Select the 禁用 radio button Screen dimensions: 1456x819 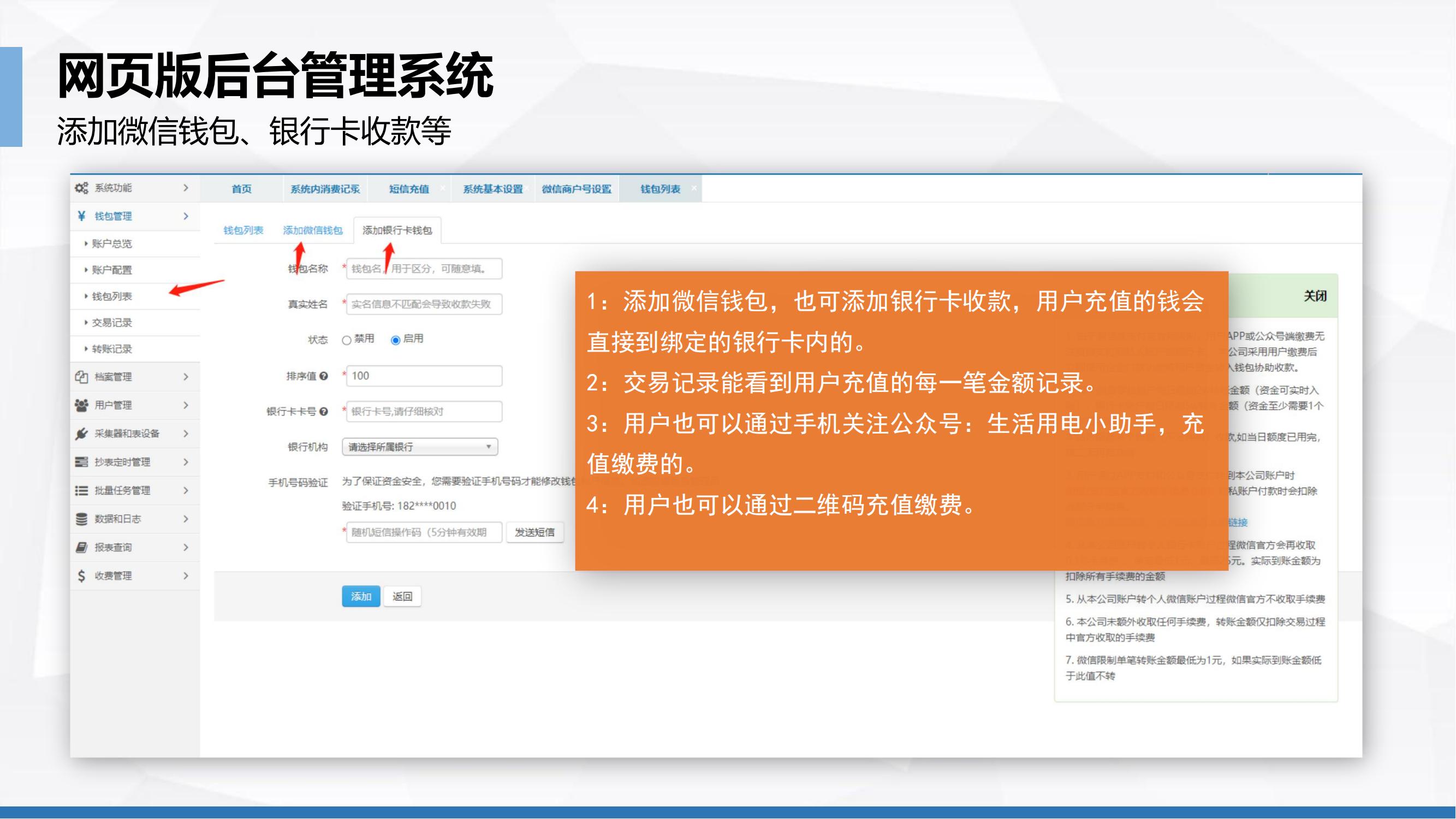347,340
